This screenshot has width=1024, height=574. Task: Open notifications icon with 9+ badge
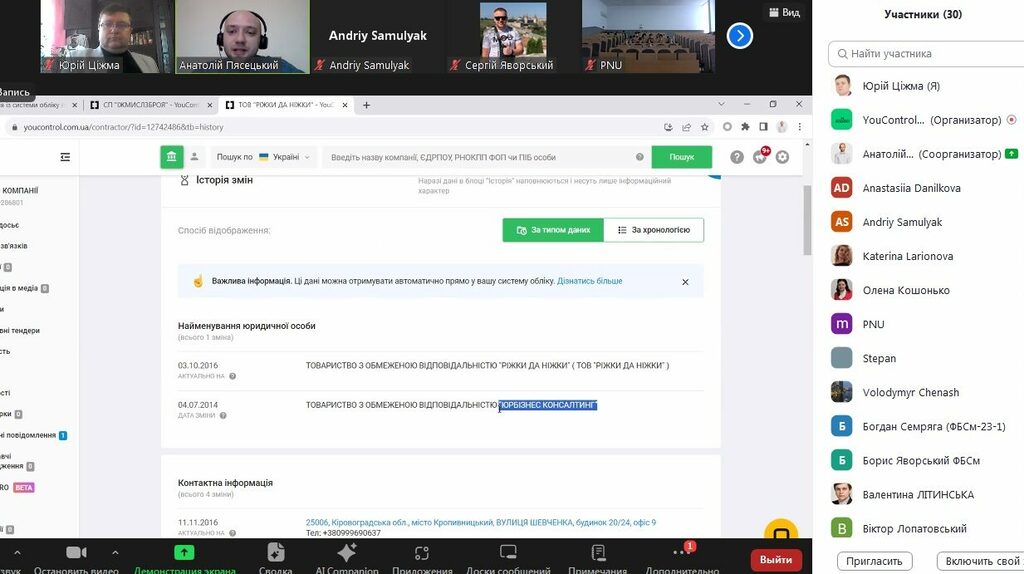760,156
